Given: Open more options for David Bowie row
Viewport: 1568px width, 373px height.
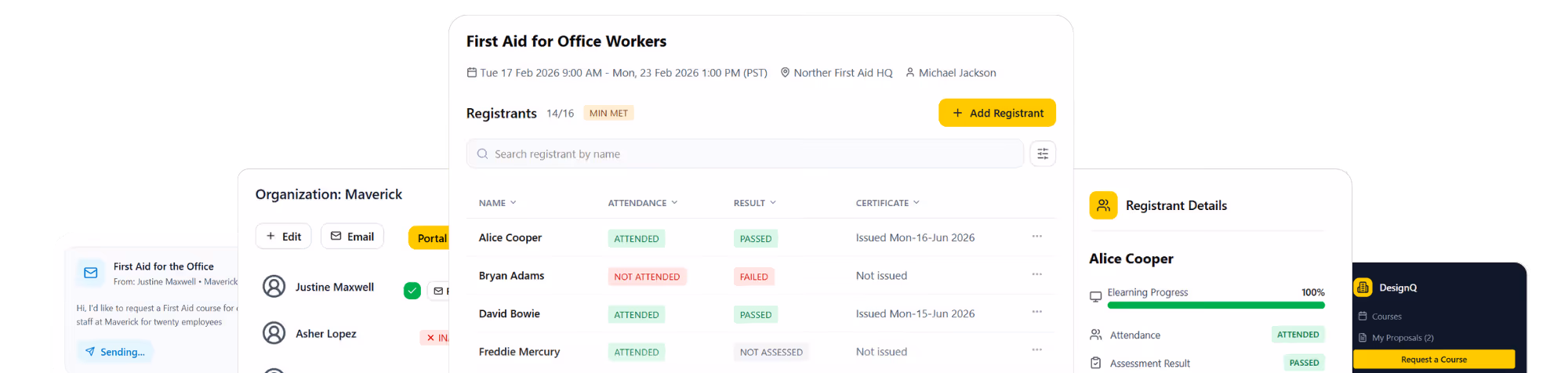Looking at the screenshot, I should coord(1036,312).
